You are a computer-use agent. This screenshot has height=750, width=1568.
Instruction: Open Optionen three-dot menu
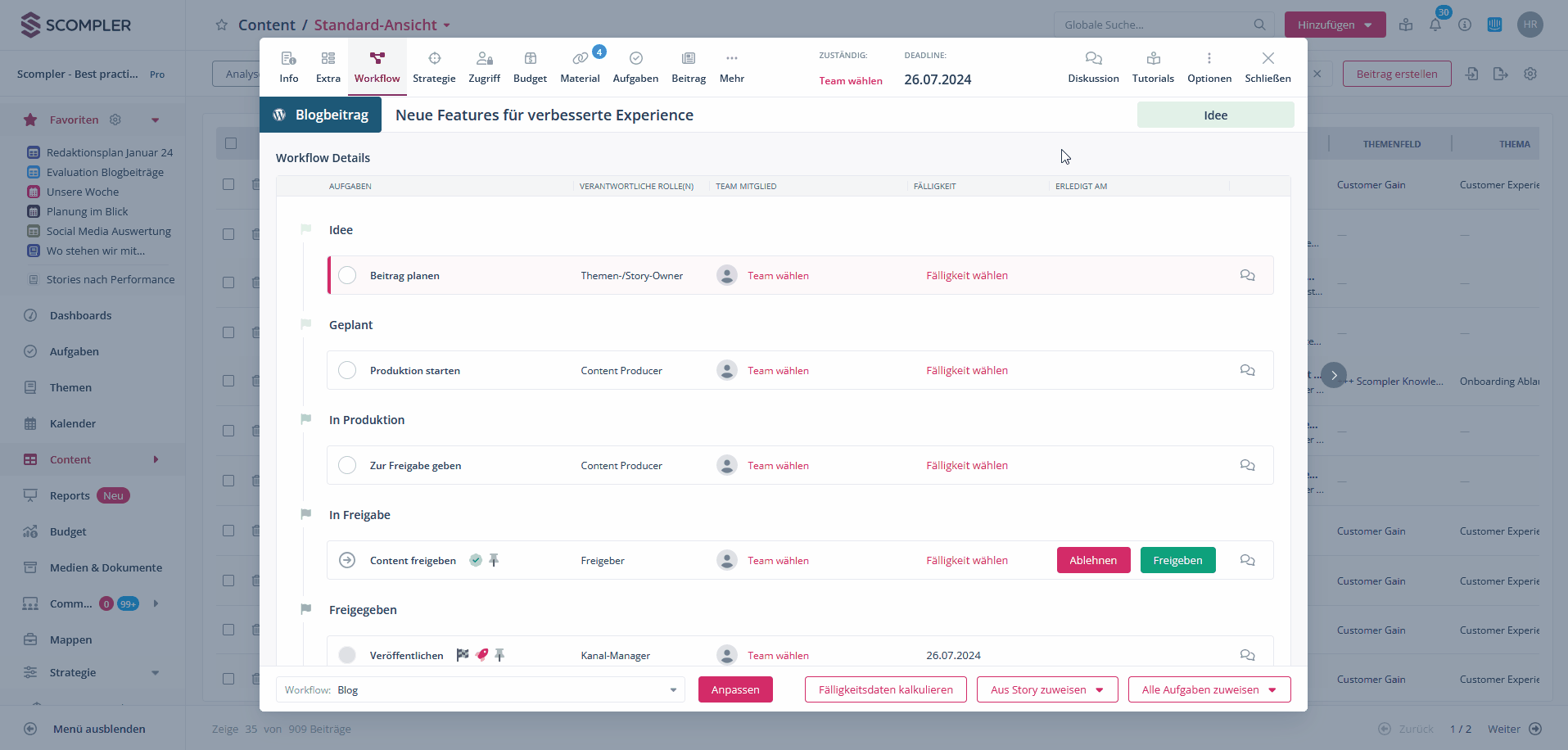pos(1209,59)
